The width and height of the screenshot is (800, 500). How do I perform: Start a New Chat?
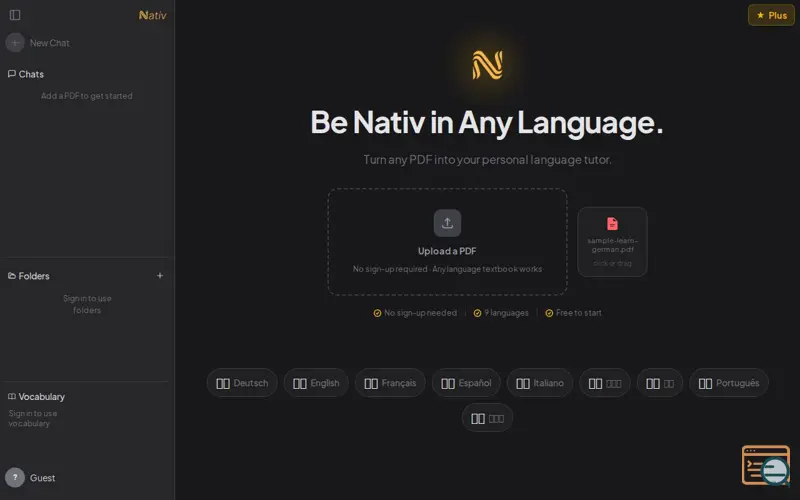49,43
